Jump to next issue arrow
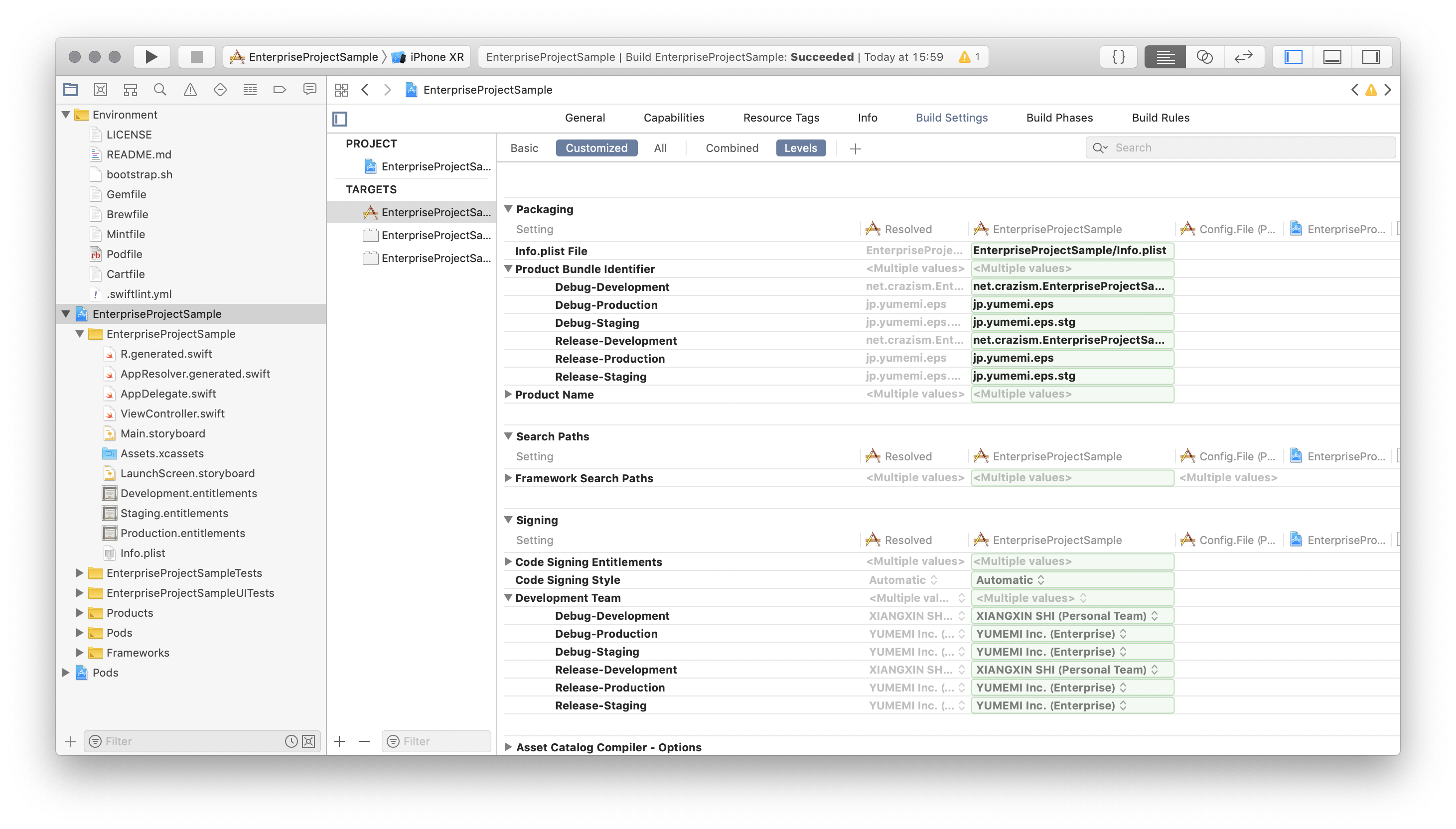The width and height of the screenshot is (1456, 829). [x=1388, y=89]
